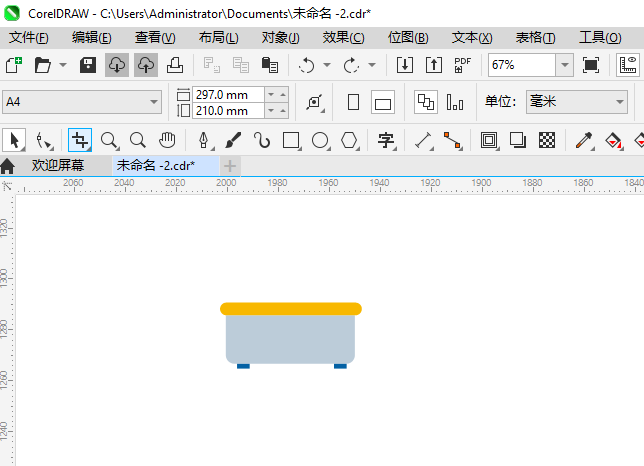This screenshot has width=644, height=466.
Task: Select the Artistic Media brush tool
Action: tap(233, 140)
